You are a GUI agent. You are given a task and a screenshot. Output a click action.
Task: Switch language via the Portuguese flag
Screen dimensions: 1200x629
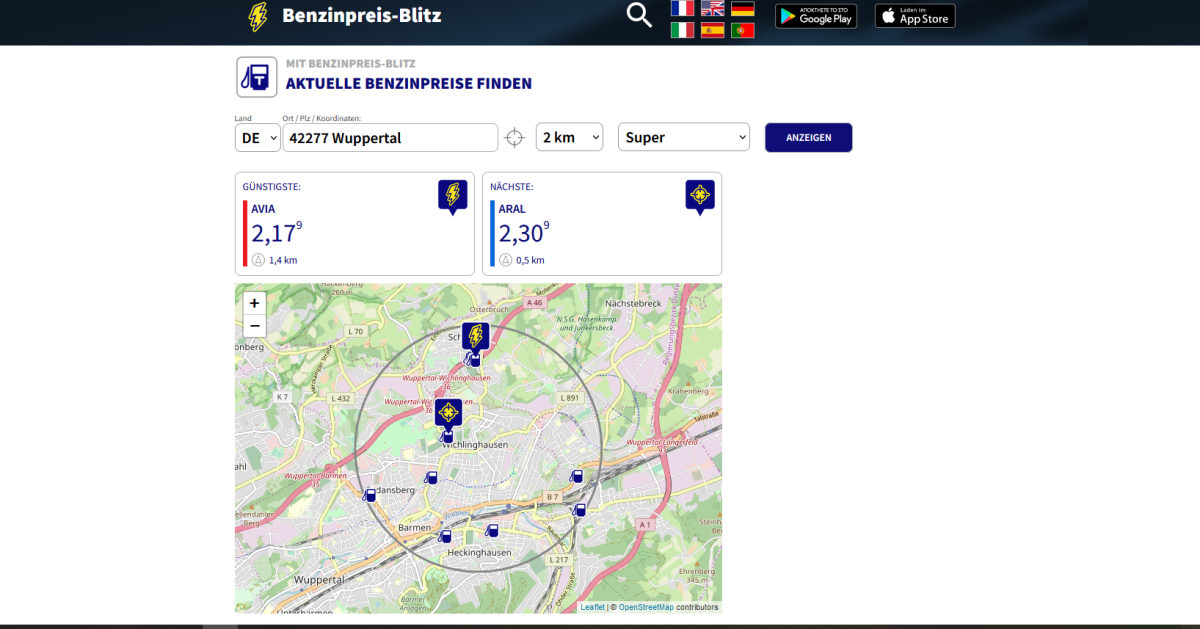(x=743, y=30)
